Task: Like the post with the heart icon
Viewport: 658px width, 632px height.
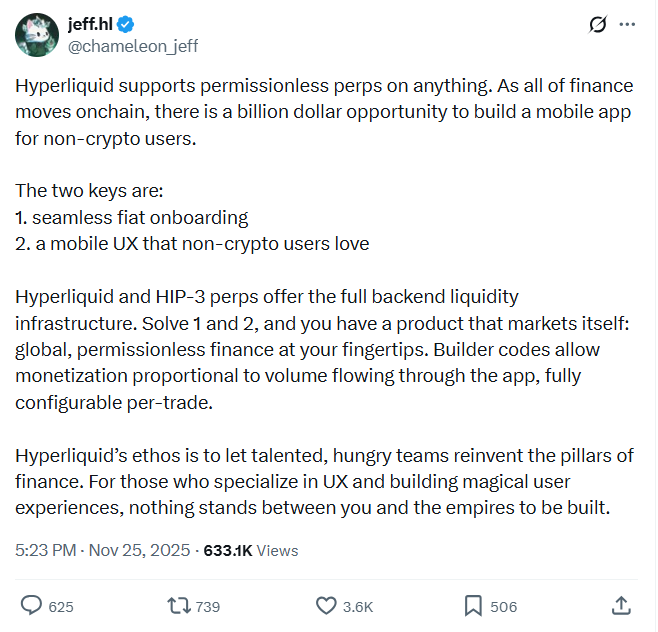Action: [326, 606]
